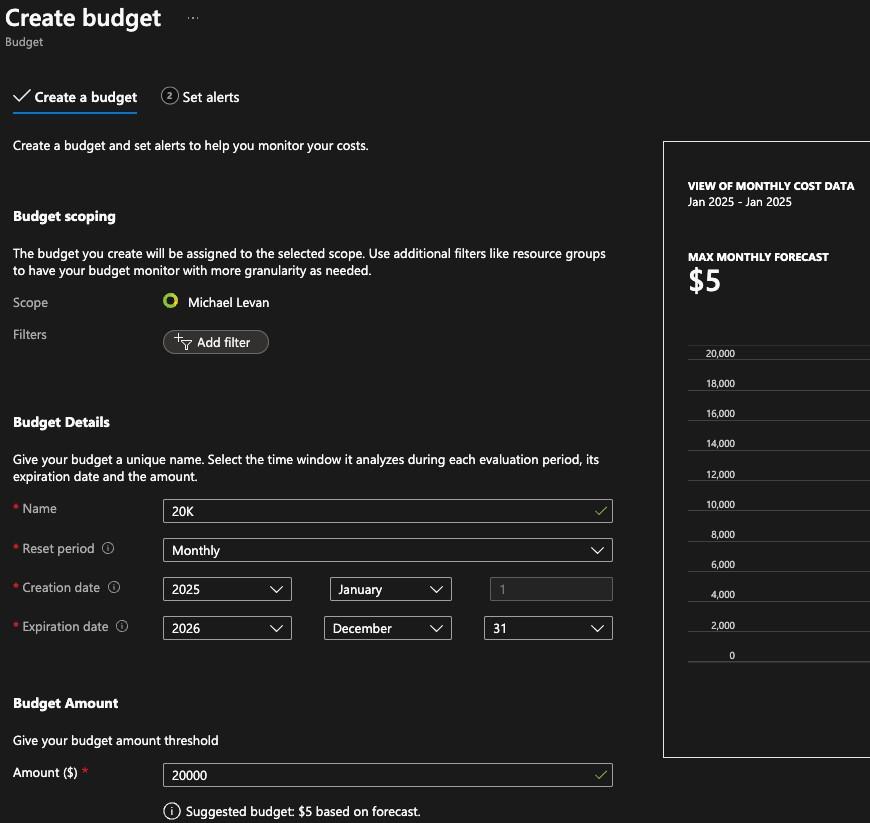This screenshot has width=870, height=823.
Task: Click the Add filter button
Action: tap(216, 342)
